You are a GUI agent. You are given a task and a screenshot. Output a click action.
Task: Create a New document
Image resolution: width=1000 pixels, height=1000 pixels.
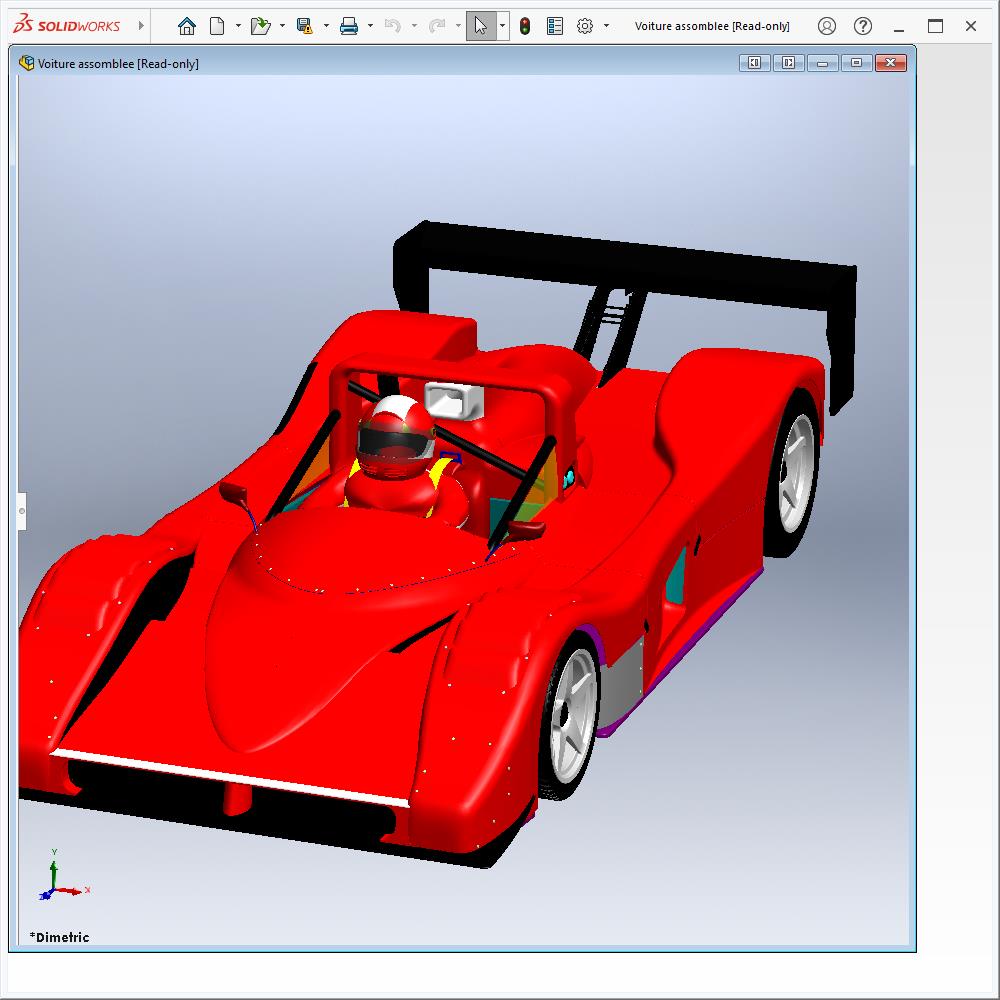pyautogui.click(x=217, y=26)
